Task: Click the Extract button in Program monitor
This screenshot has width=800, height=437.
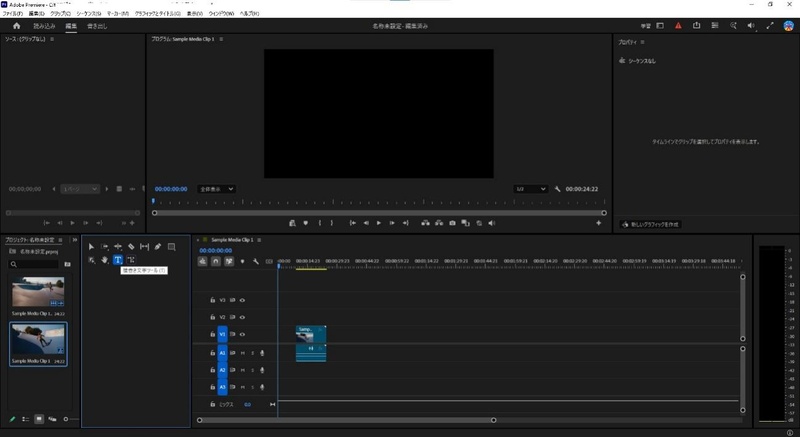Action: pyautogui.click(x=439, y=223)
